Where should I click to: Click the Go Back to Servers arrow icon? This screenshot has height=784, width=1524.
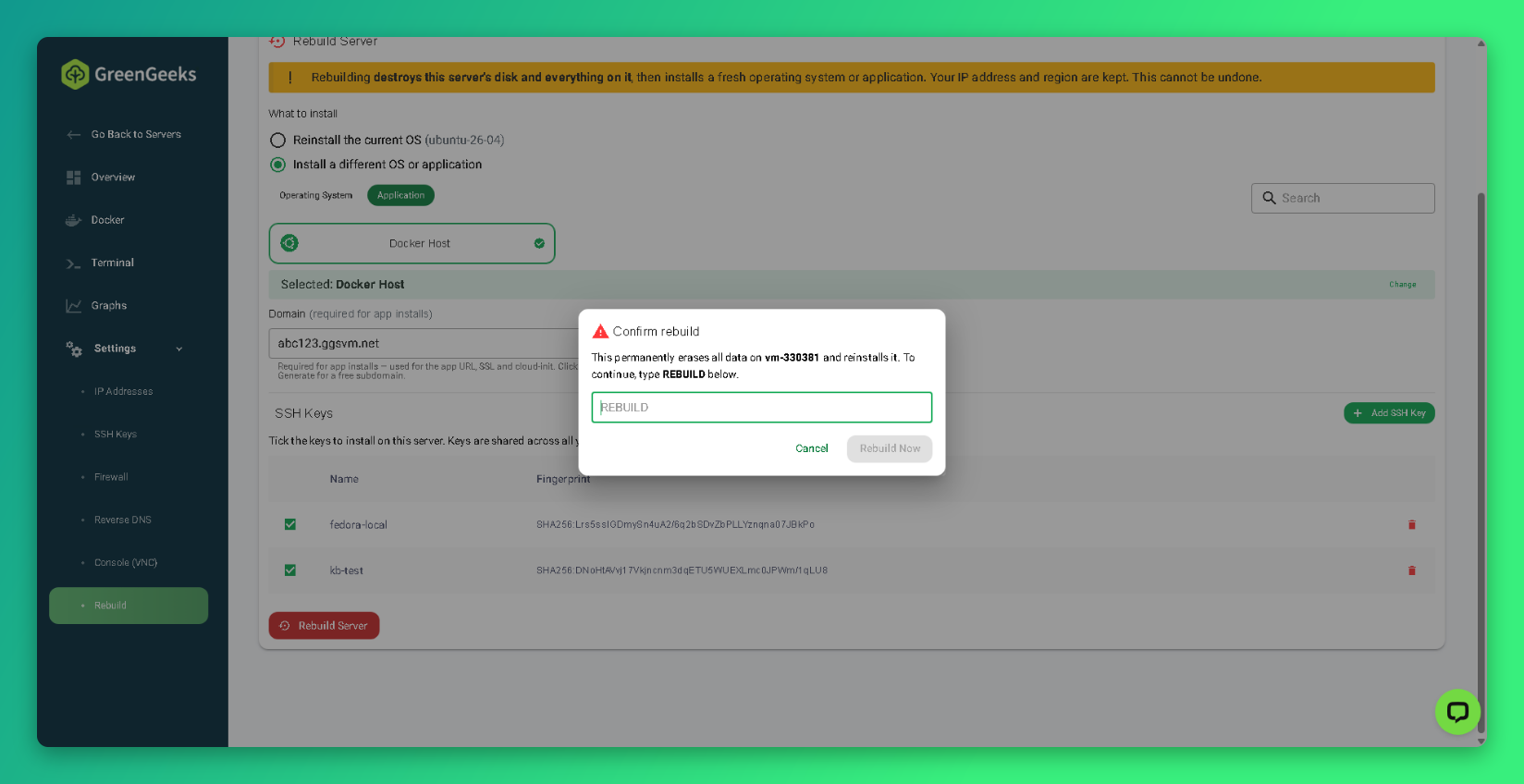(x=74, y=135)
